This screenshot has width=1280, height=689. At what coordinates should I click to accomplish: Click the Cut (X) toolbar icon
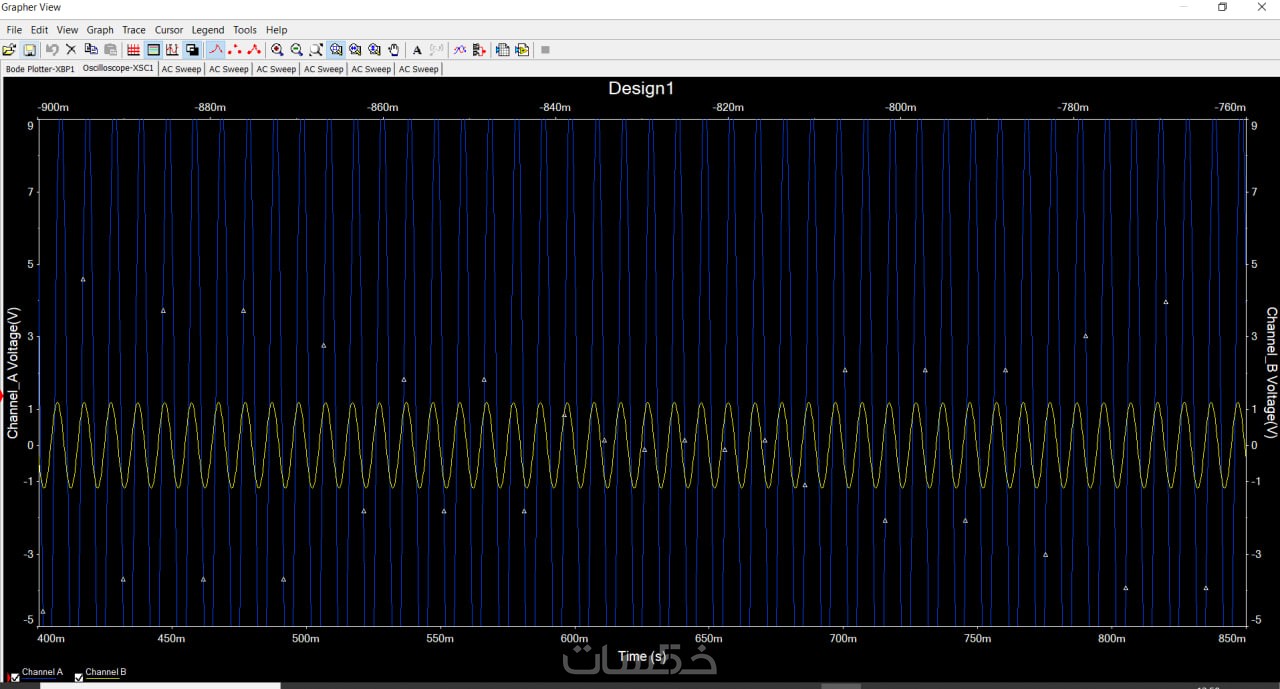[x=71, y=49]
